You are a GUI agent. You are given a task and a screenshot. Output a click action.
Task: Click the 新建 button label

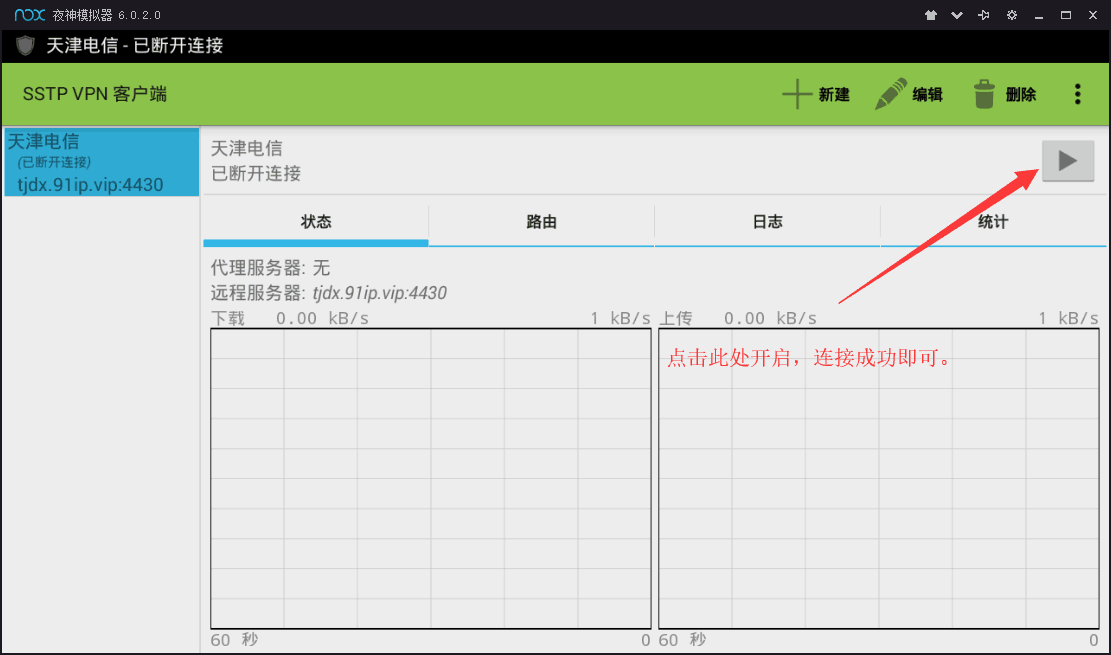click(834, 95)
